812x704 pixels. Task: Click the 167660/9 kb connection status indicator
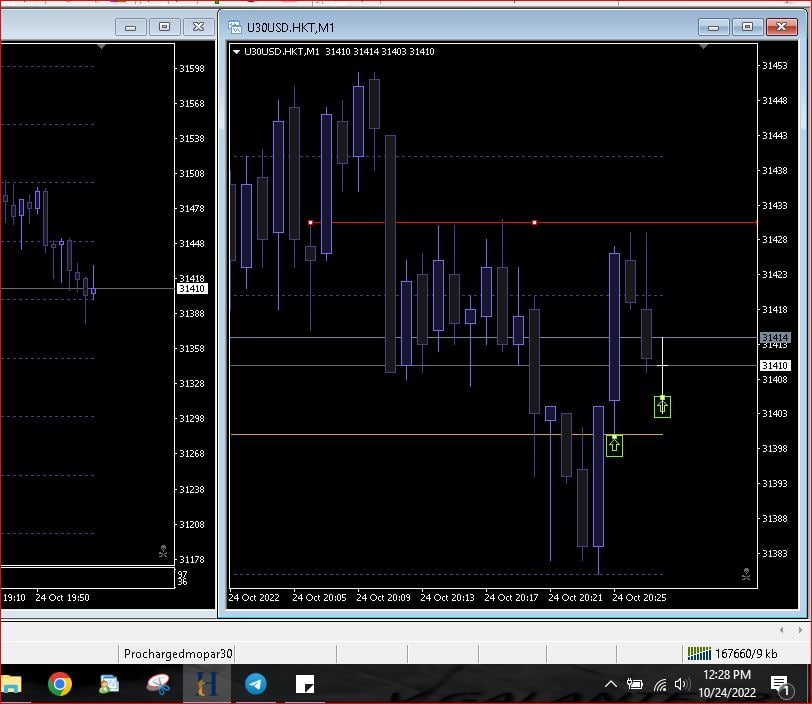point(732,654)
